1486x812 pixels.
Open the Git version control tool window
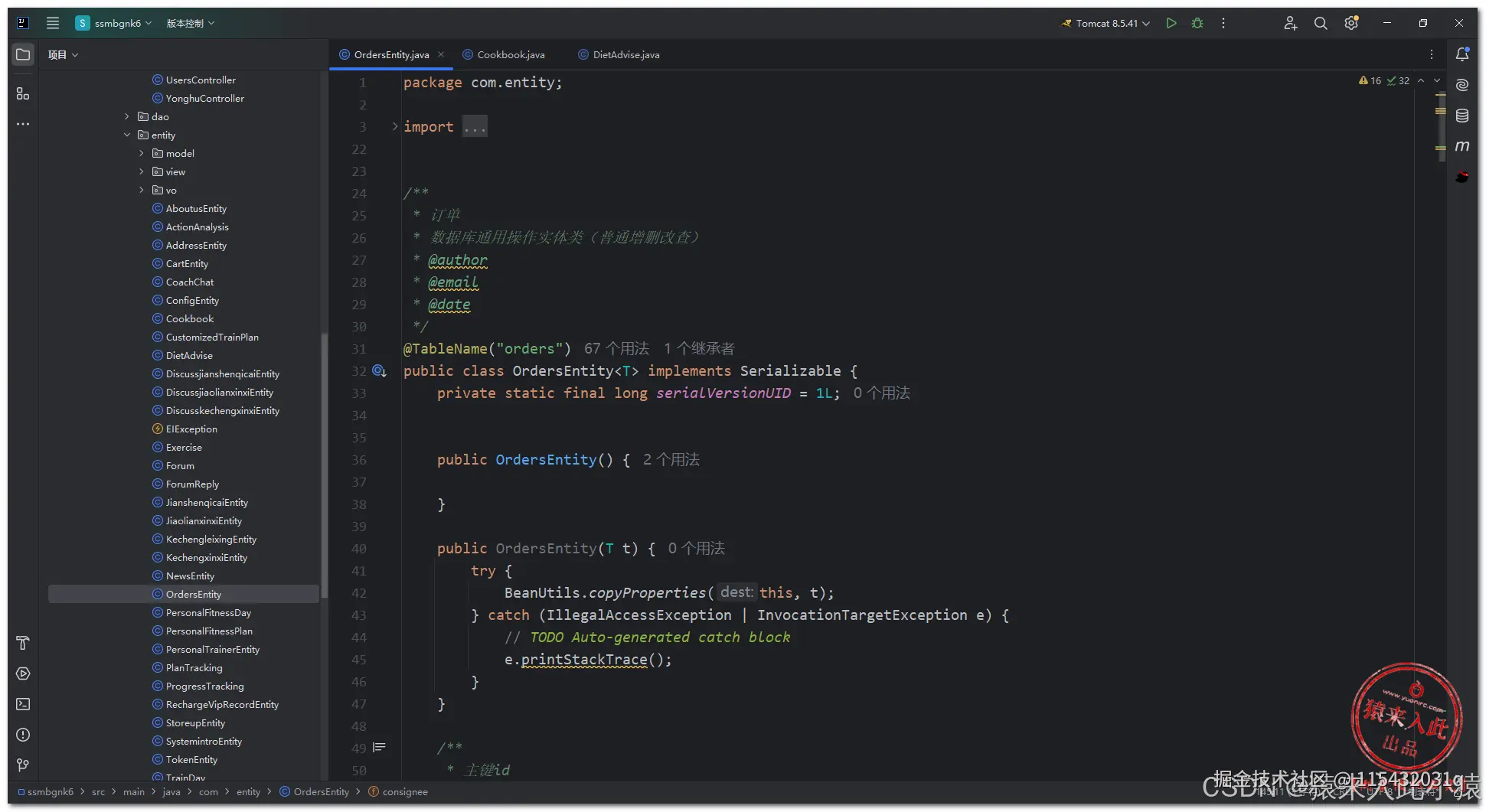tap(23, 765)
